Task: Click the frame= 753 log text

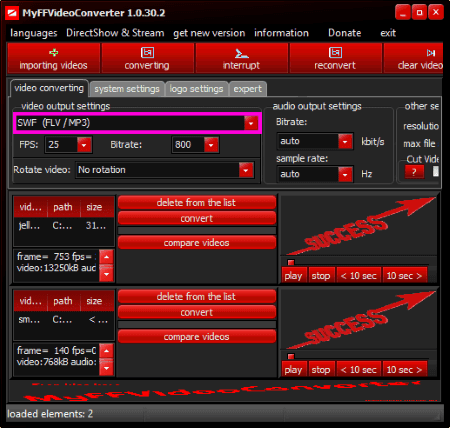Action: point(56,262)
